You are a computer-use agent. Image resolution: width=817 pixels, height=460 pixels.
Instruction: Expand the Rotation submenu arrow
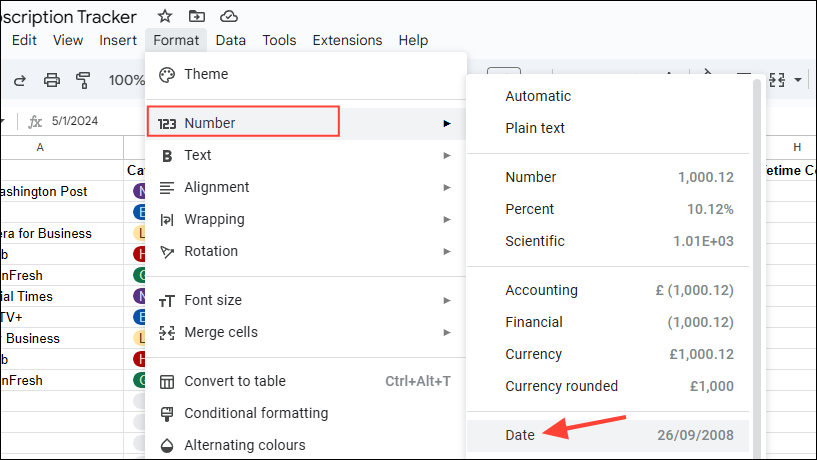tap(447, 252)
